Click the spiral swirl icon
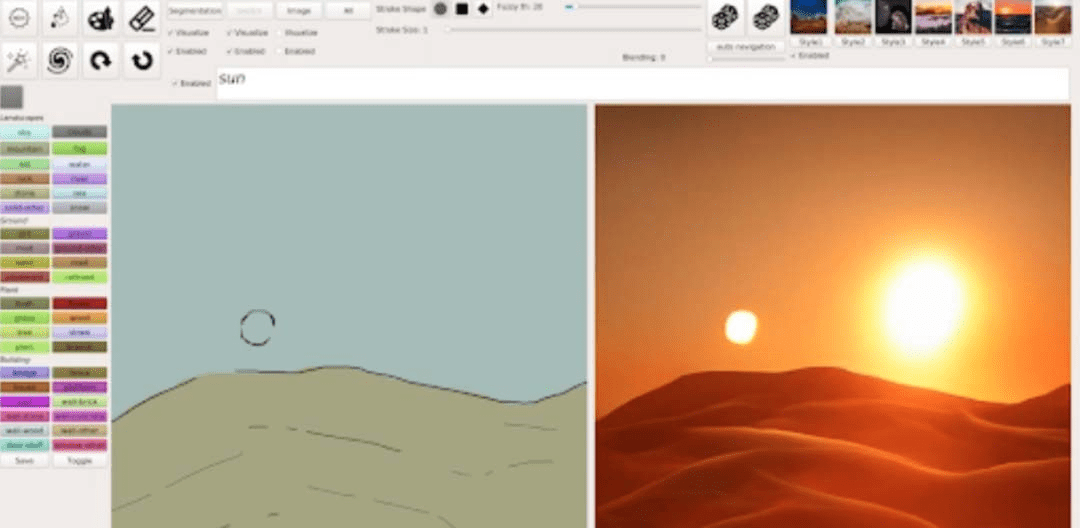This screenshot has height=528, width=1080. tap(59, 61)
